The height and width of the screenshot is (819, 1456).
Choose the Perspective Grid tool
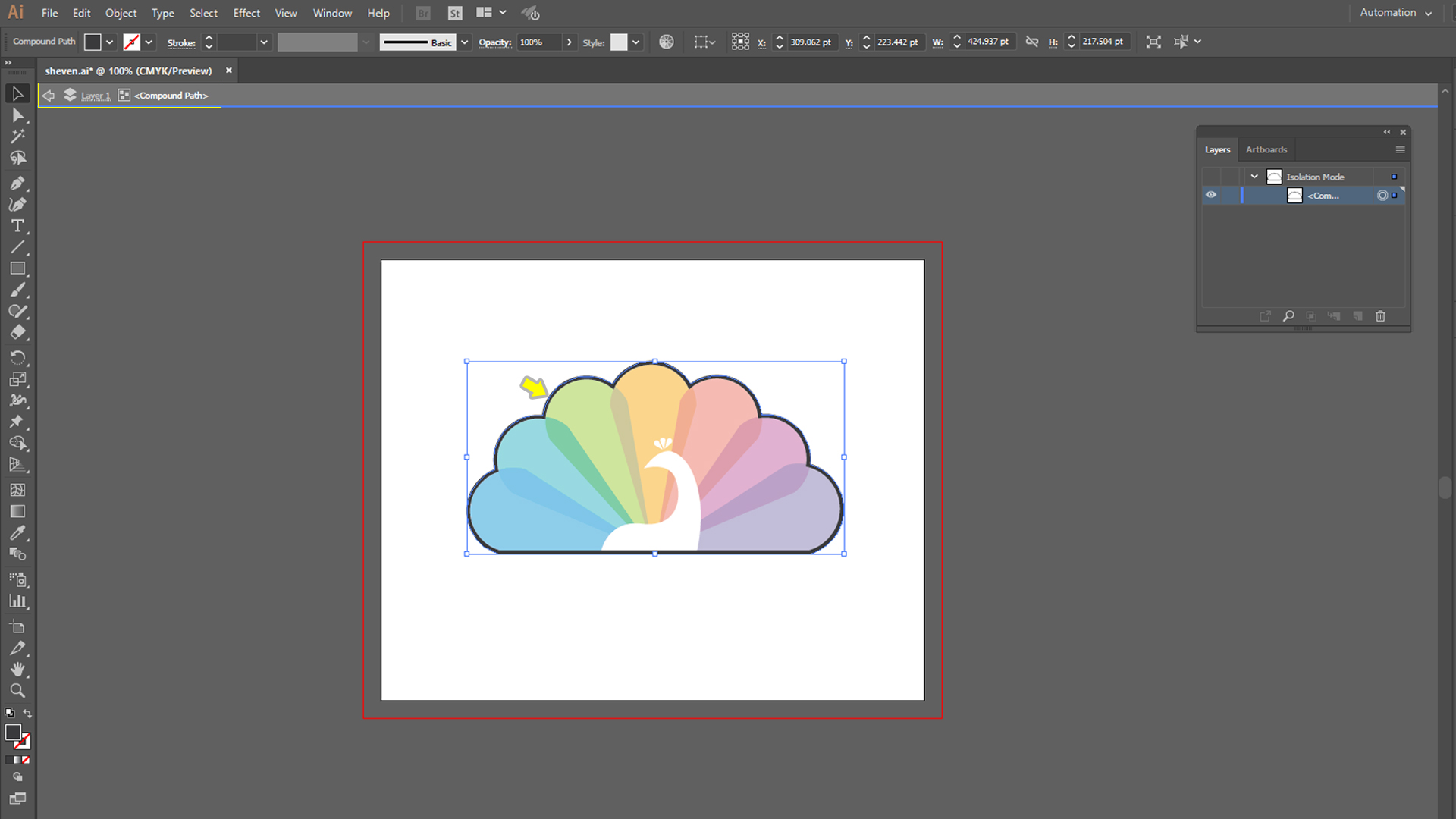pos(17,464)
